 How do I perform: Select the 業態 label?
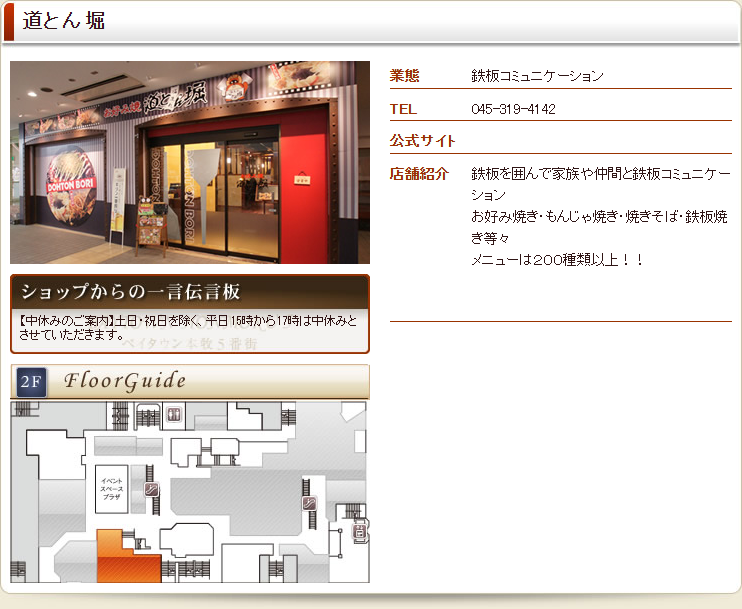click(x=404, y=76)
